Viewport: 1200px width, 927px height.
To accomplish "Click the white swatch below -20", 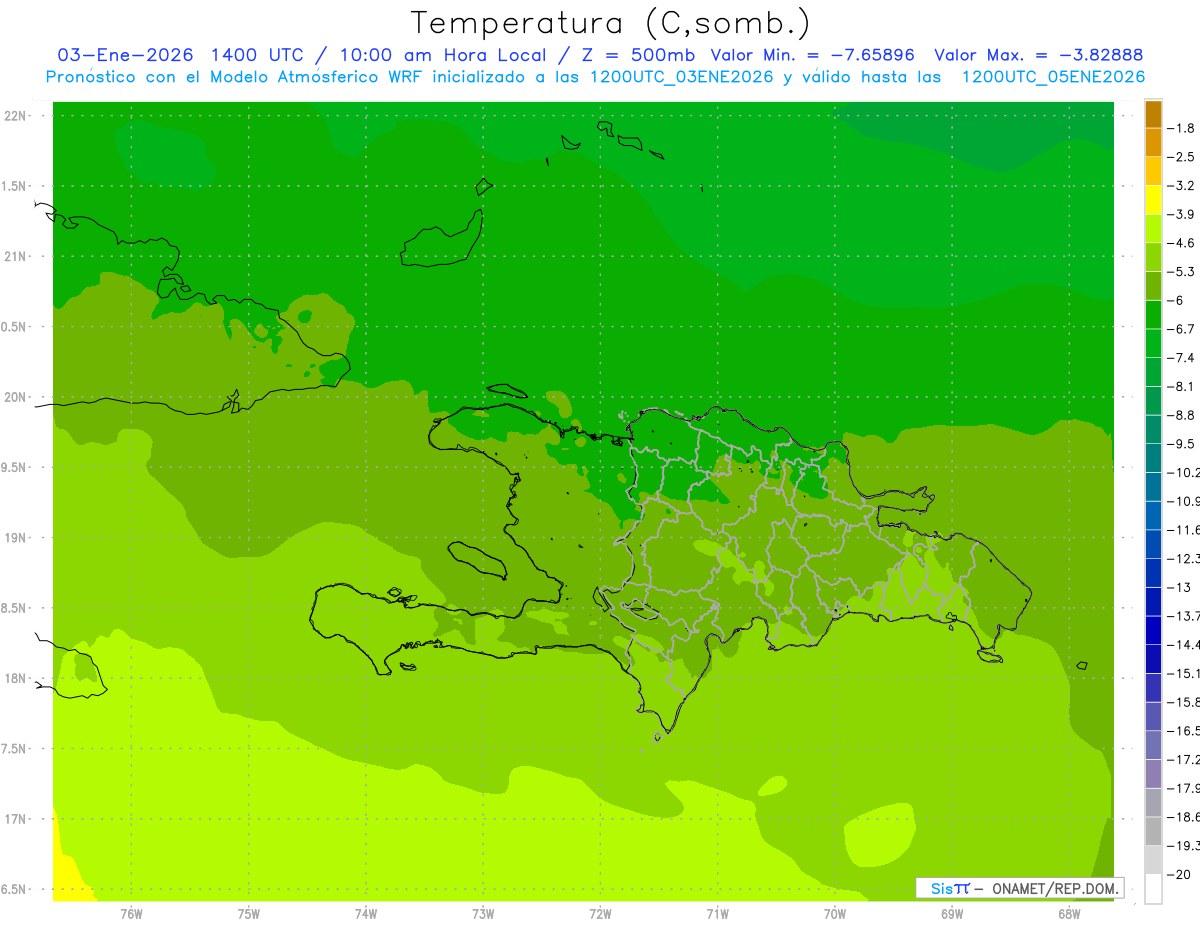I will click(x=1153, y=888).
